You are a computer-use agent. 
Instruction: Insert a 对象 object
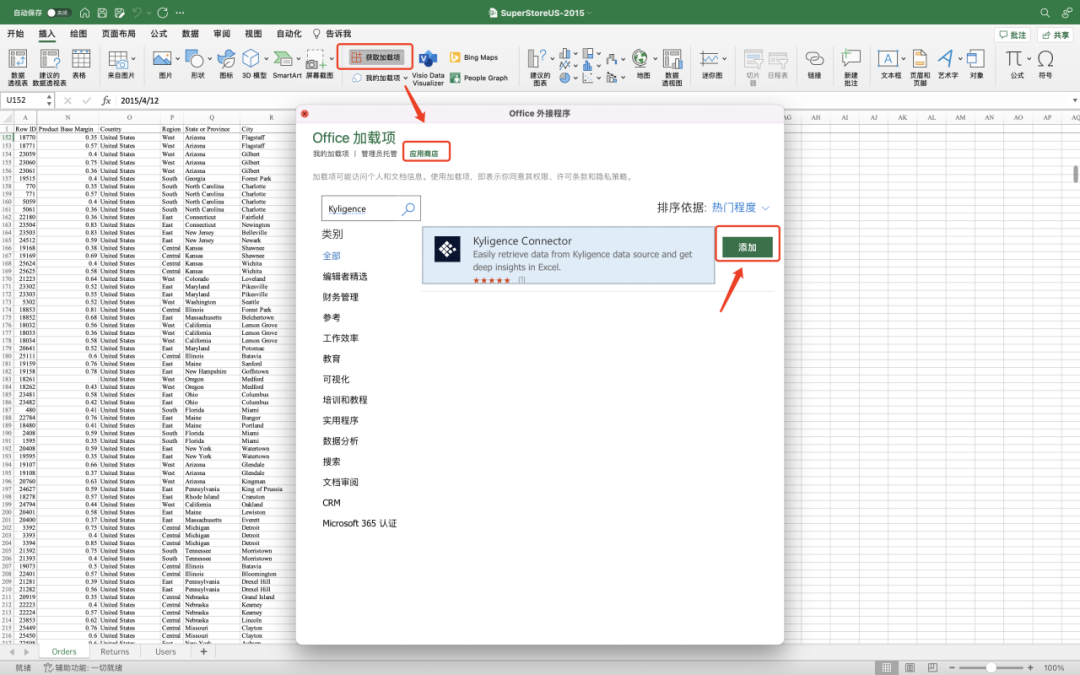976,64
